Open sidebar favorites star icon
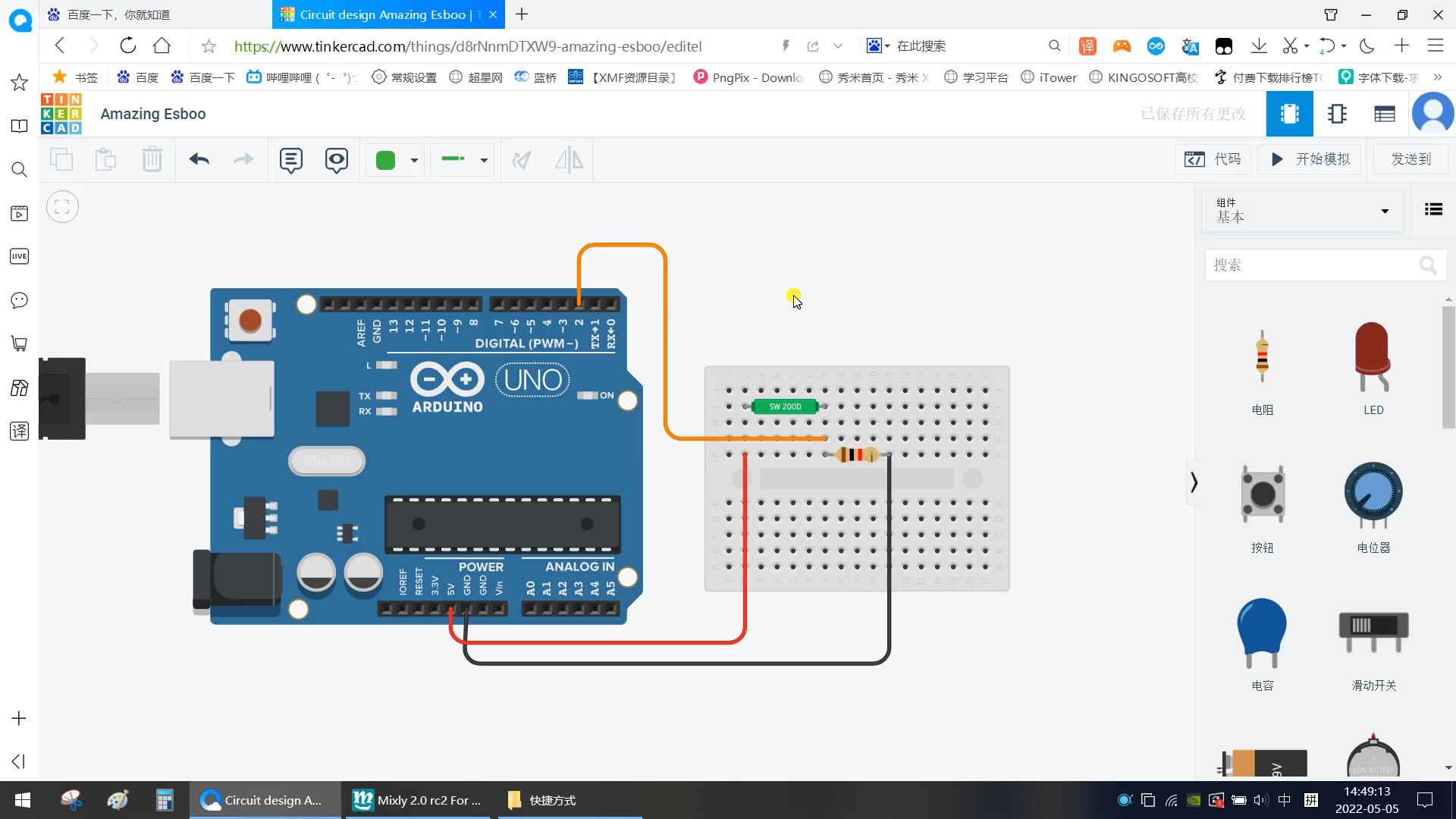The image size is (1456, 819). 20,82
